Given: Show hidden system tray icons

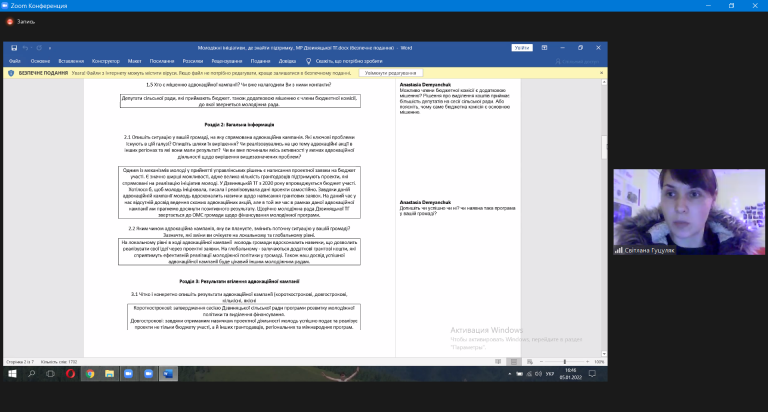Looking at the screenshot, I should click(x=509, y=374).
